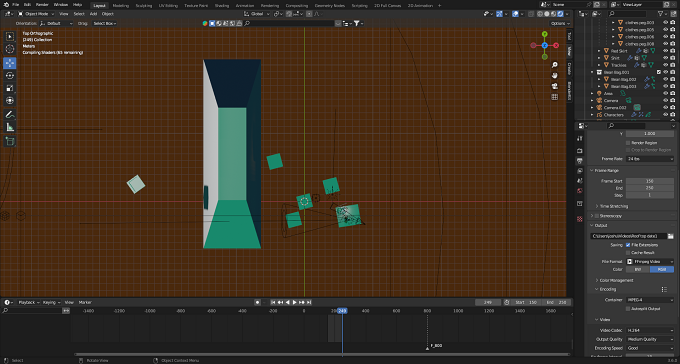Open the Render properties tab icon
680x364 pixels.
click(580, 151)
